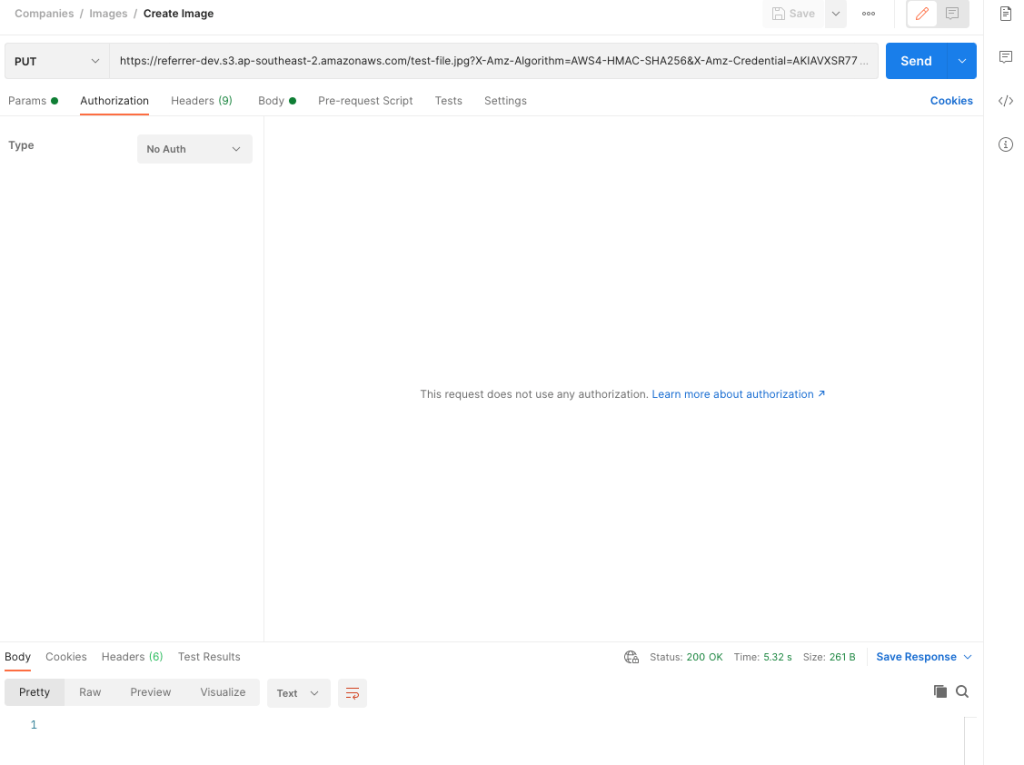1024x765 pixels.
Task: Follow Learn more about authorization link
Action: pyautogui.click(x=738, y=395)
